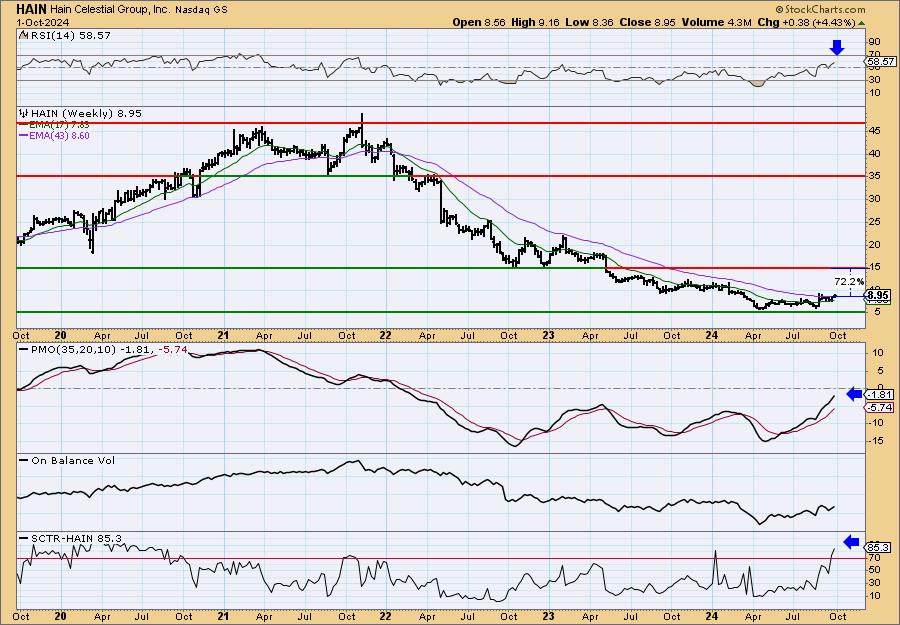Image resolution: width=900 pixels, height=625 pixels.
Task: Click the 'Hain Celestial Group, Inc.' company name
Action: (111, 10)
